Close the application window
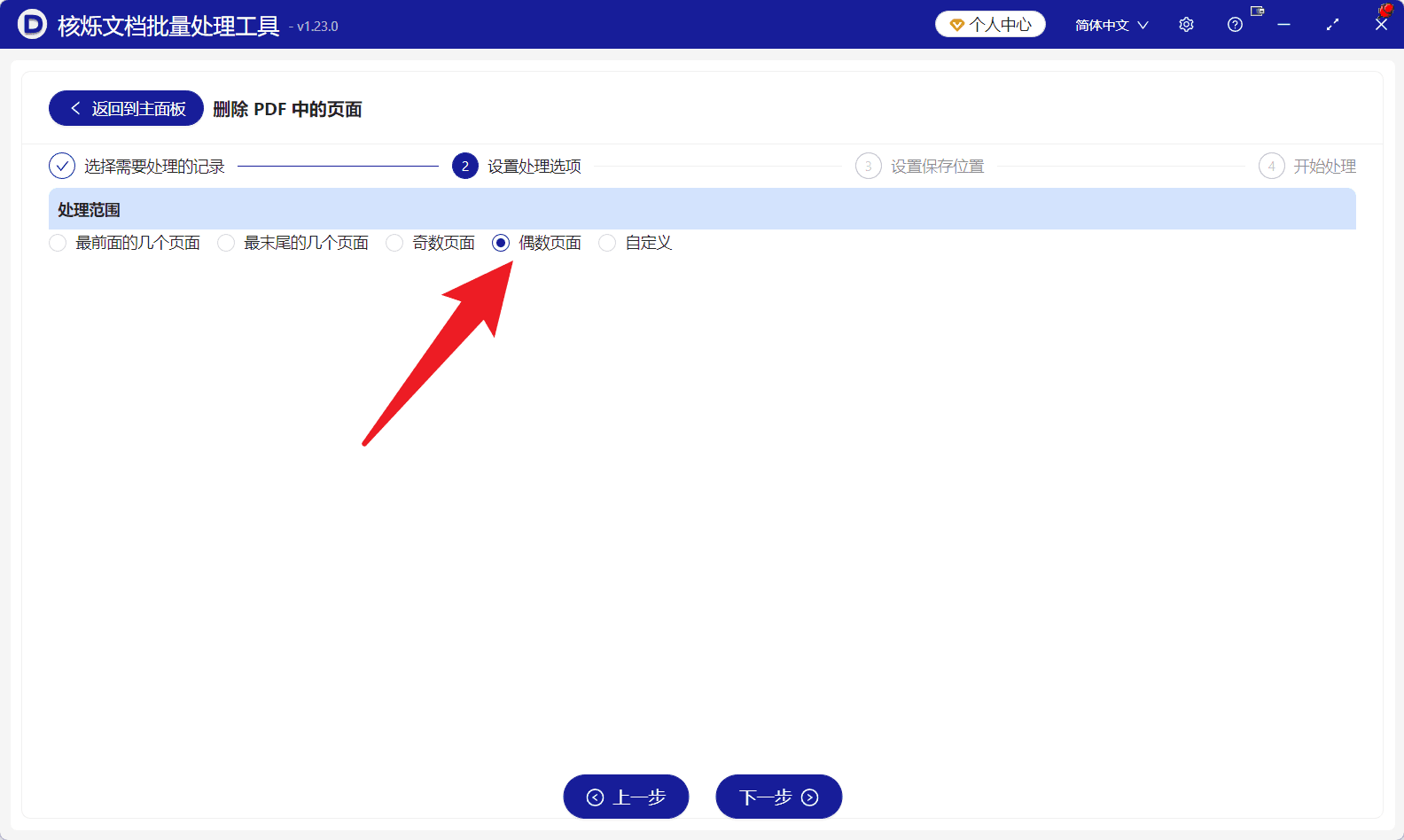The image size is (1404, 840). (x=1381, y=25)
